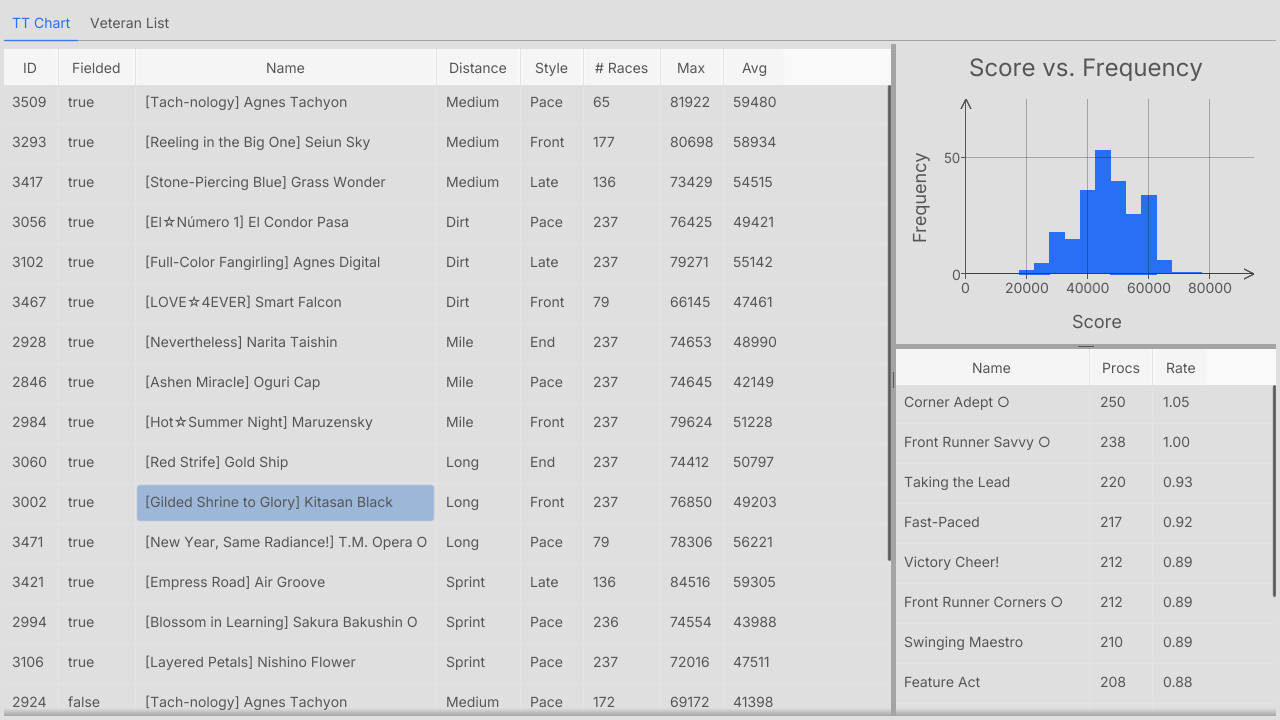Click the Smart Falcon name cell
The image size is (1280, 720).
tap(286, 302)
